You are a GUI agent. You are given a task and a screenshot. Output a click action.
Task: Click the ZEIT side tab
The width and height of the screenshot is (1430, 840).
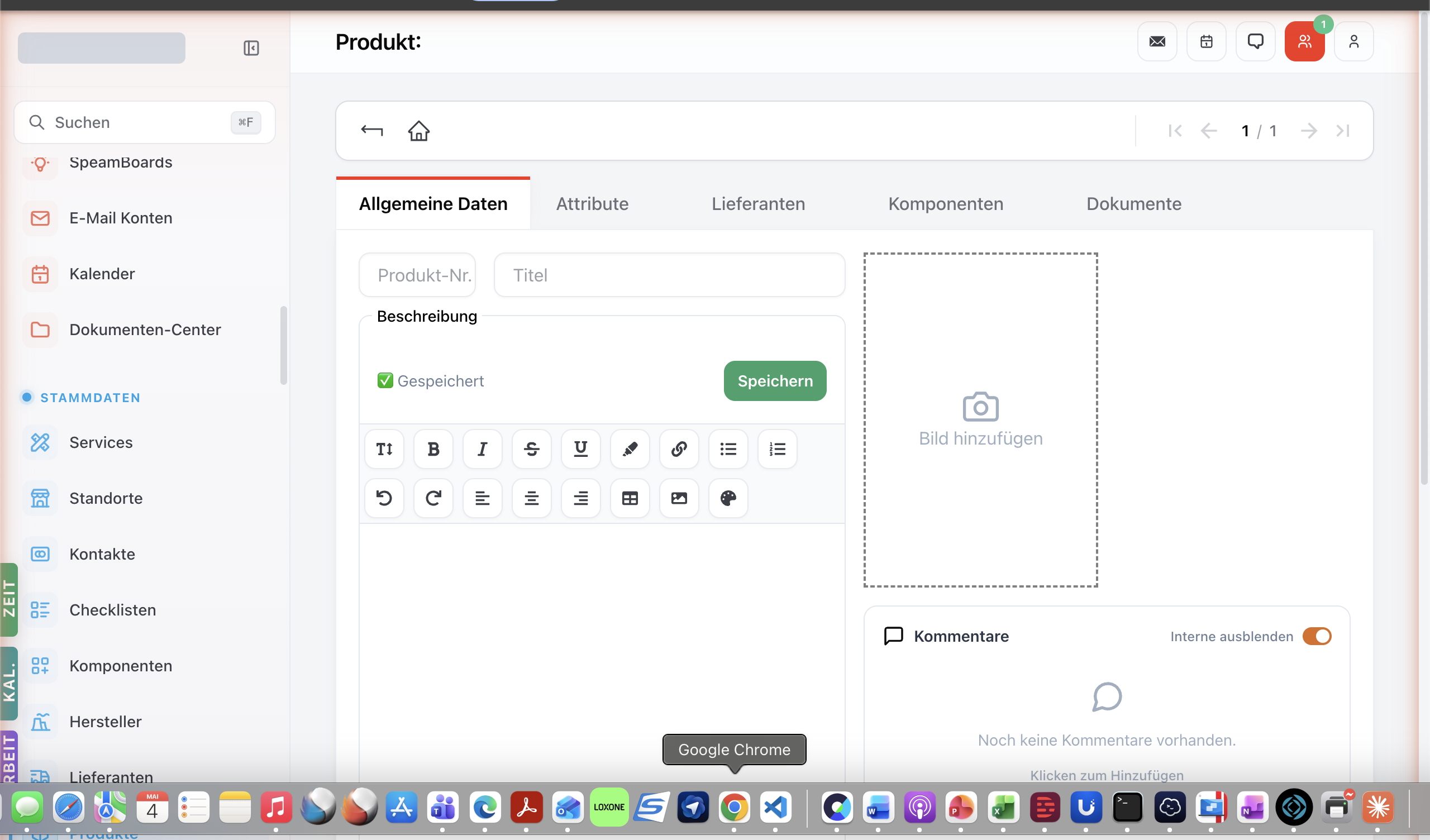(x=8, y=599)
